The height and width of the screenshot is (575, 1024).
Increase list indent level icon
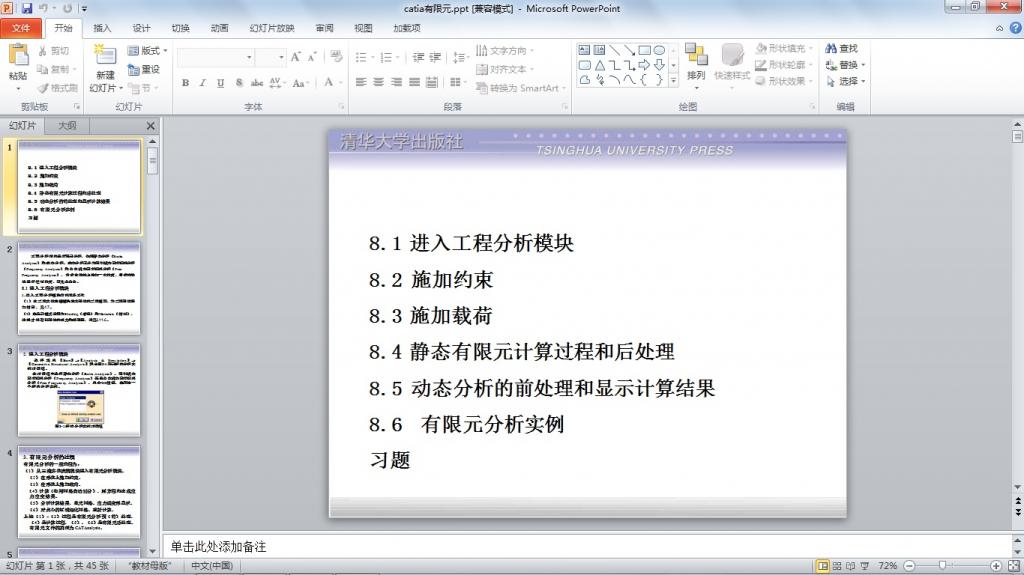coord(435,58)
